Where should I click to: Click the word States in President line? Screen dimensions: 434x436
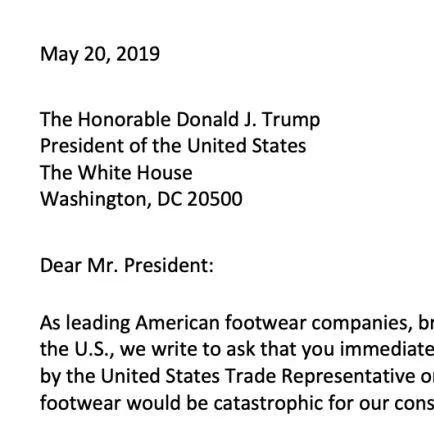click(x=279, y=146)
